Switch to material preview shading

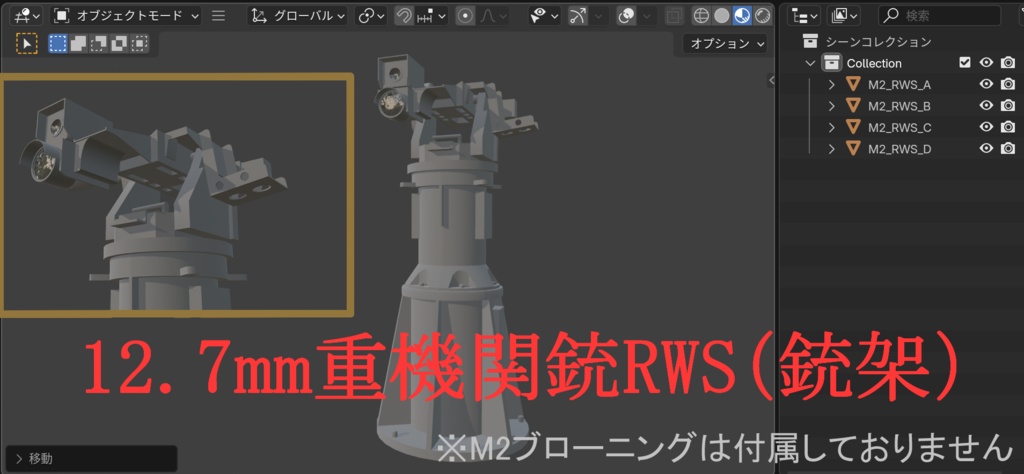point(742,16)
